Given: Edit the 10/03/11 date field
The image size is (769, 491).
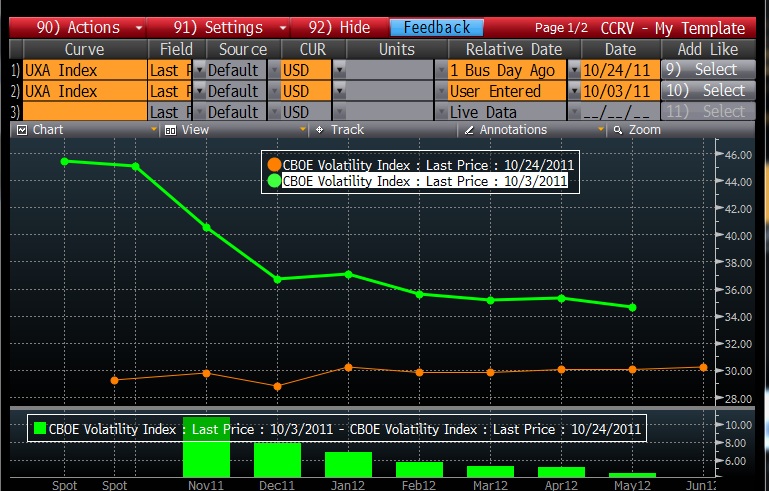Looking at the screenshot, I should point(620,91).
